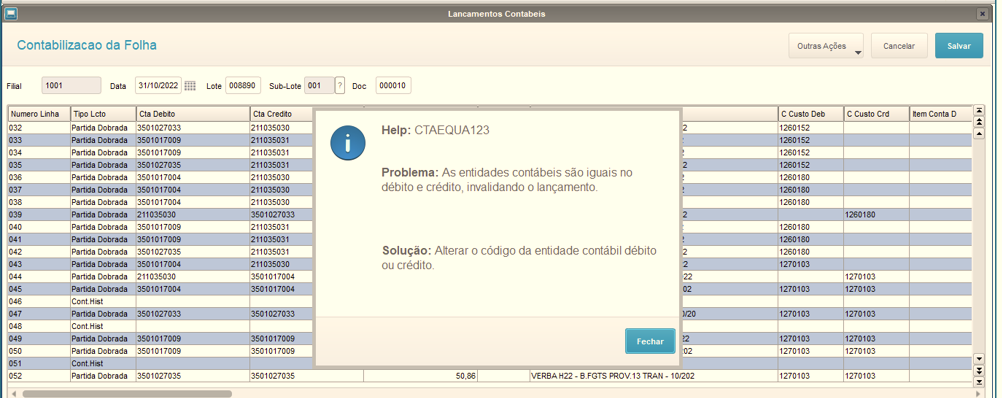Image resolution: width=1002 pixels, height=398 pixels.
Task: Page down in the grid with the double down arrow
Action: click(978, 371)
